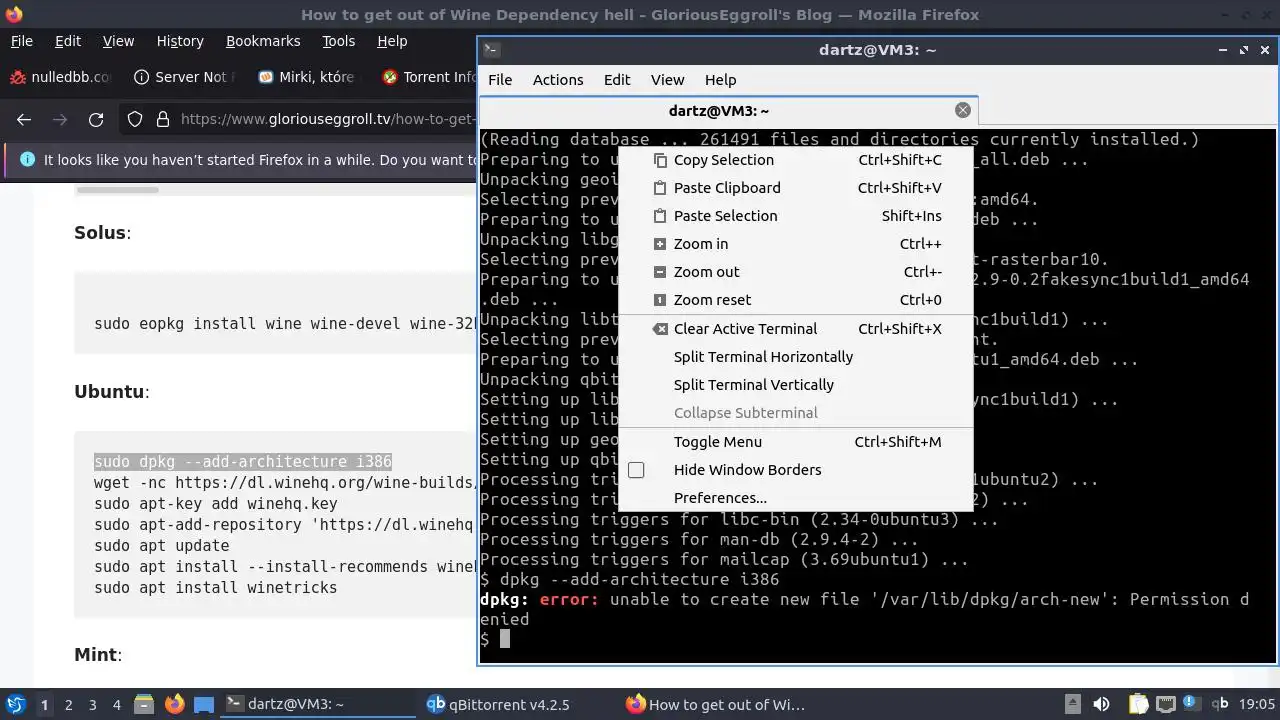Open the volume control tray icon
The width and height of the screenshot is (1280, 720).
pos(1101,704)
